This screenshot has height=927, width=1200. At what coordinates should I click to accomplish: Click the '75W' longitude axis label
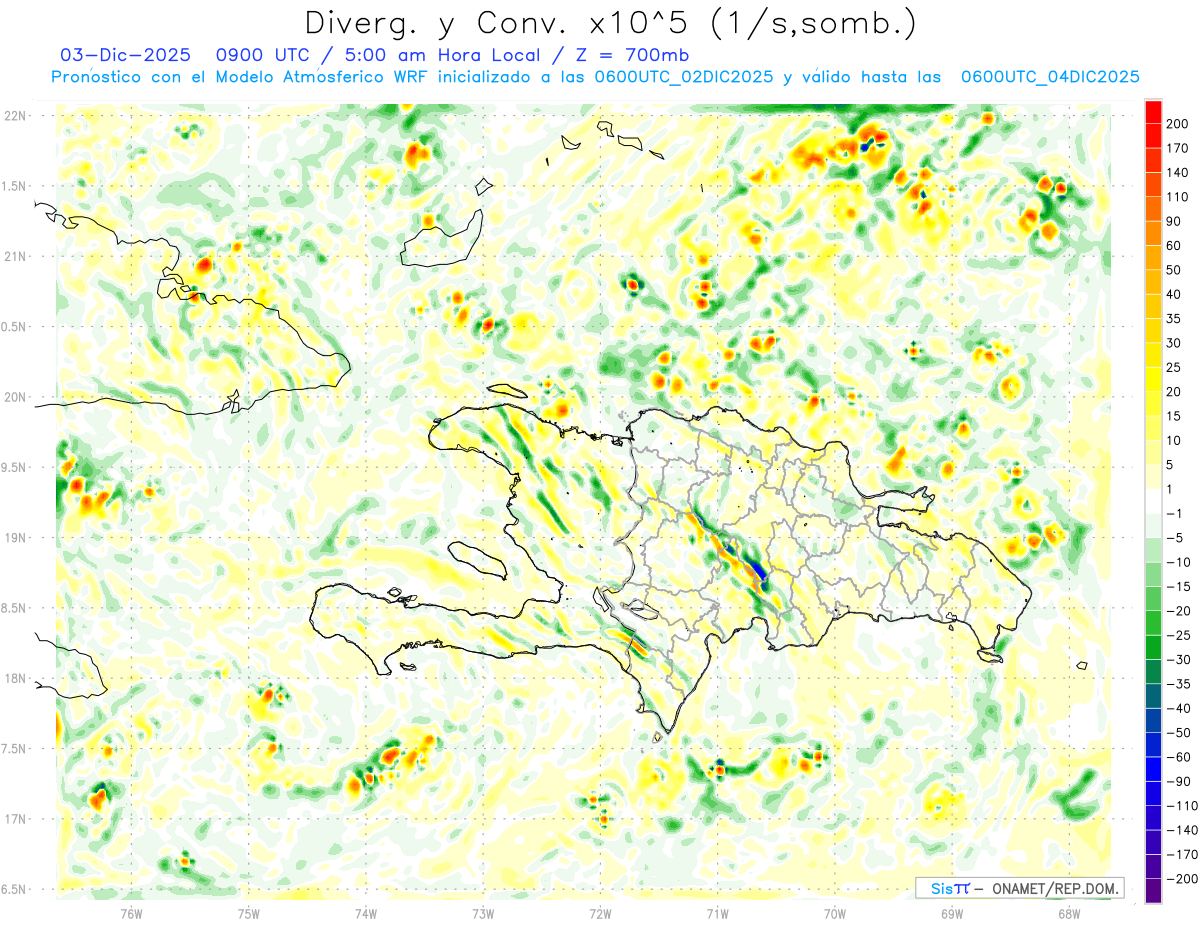(248, 913)
